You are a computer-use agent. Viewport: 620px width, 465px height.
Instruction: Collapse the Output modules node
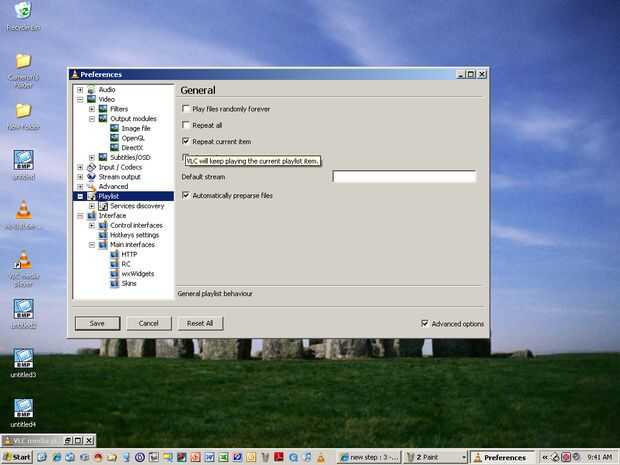92,119
